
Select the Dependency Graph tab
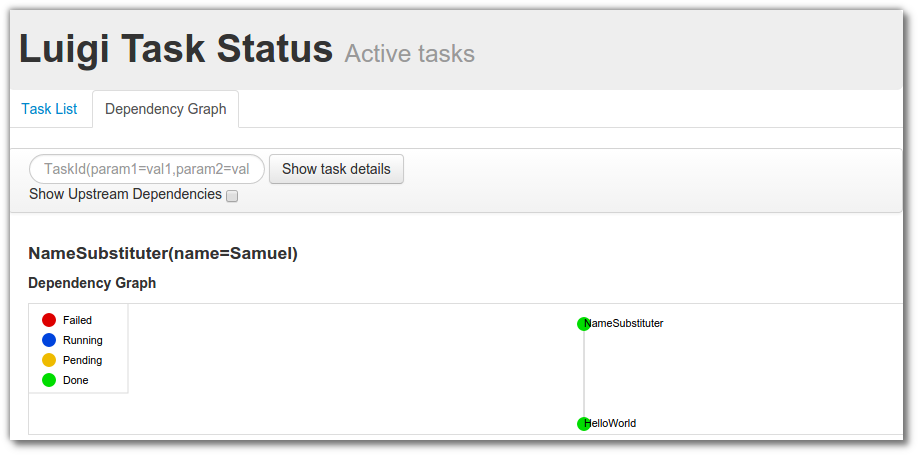[166, 109]
